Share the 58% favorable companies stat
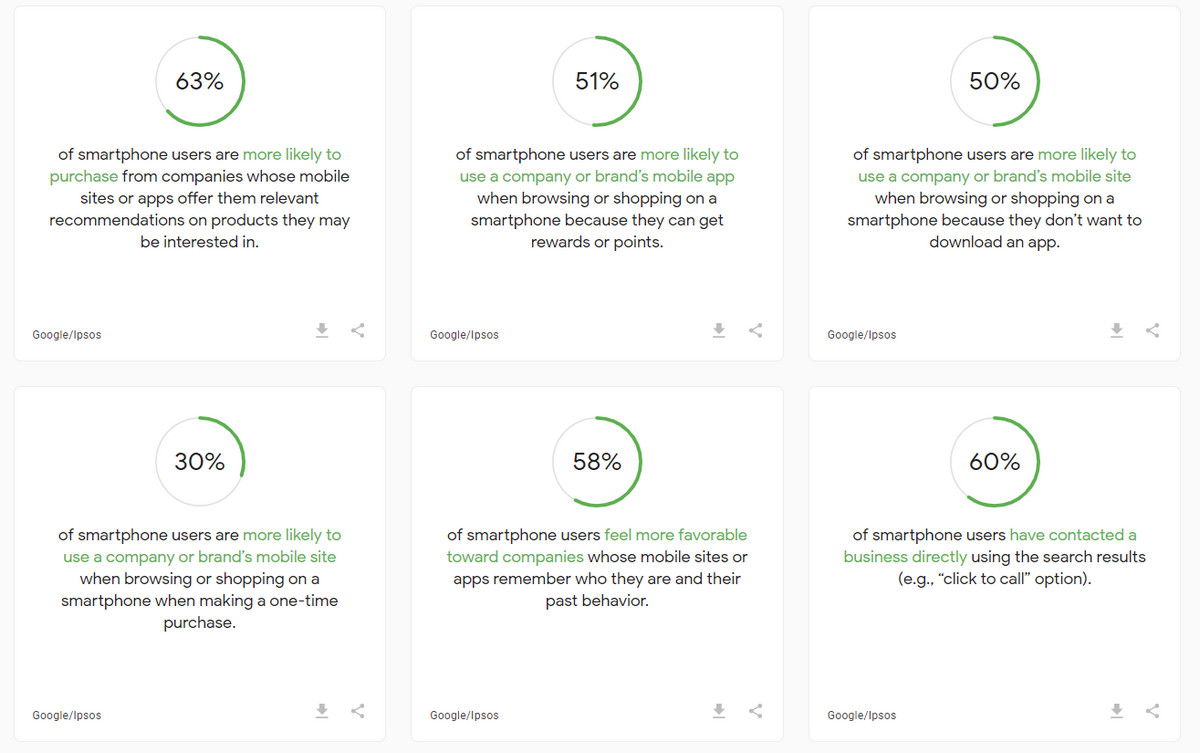The width and height of the screenshot is (1200, 753). tap(756, 711)
